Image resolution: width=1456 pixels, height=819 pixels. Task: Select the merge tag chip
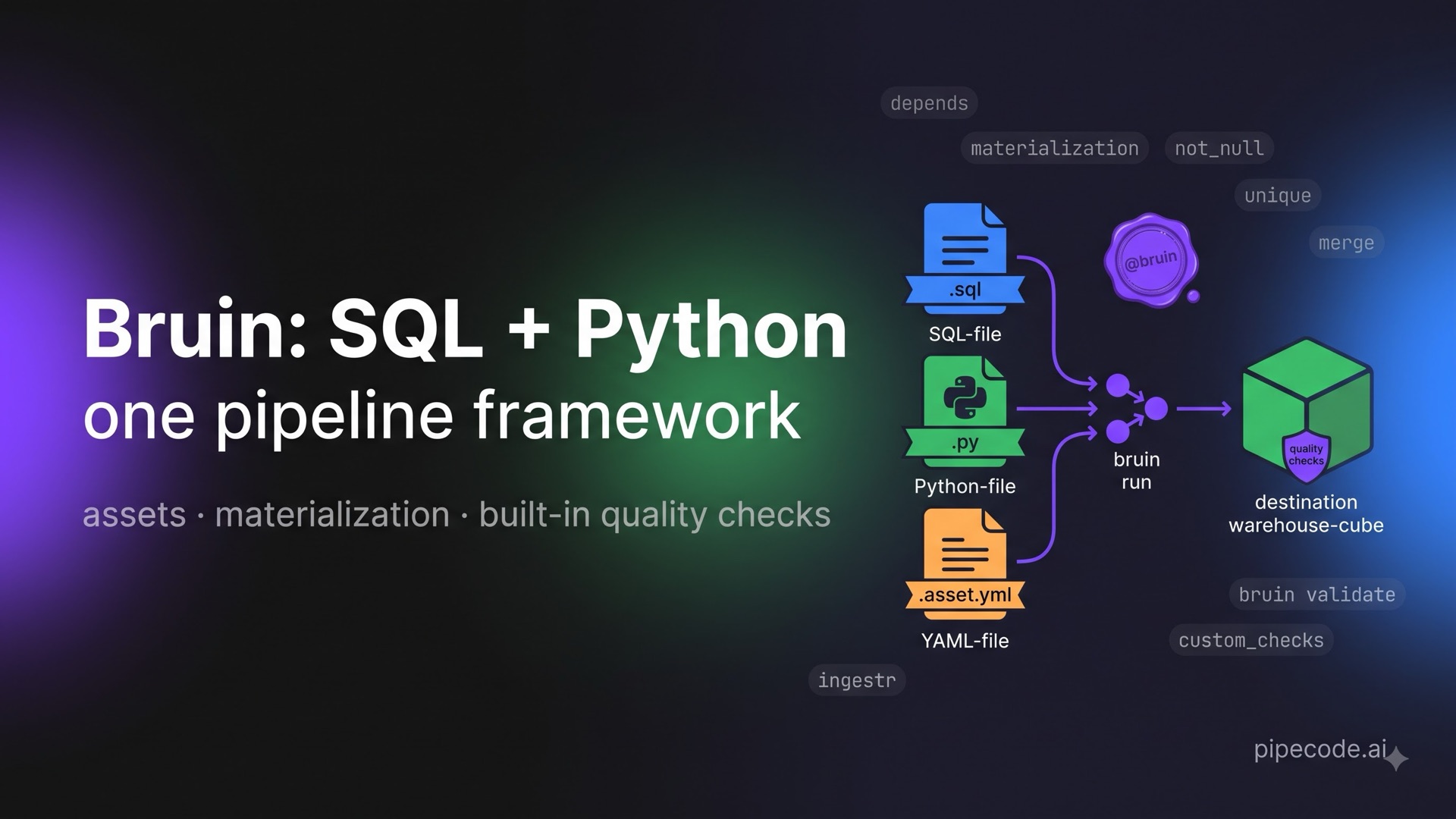pos(1346,243)
